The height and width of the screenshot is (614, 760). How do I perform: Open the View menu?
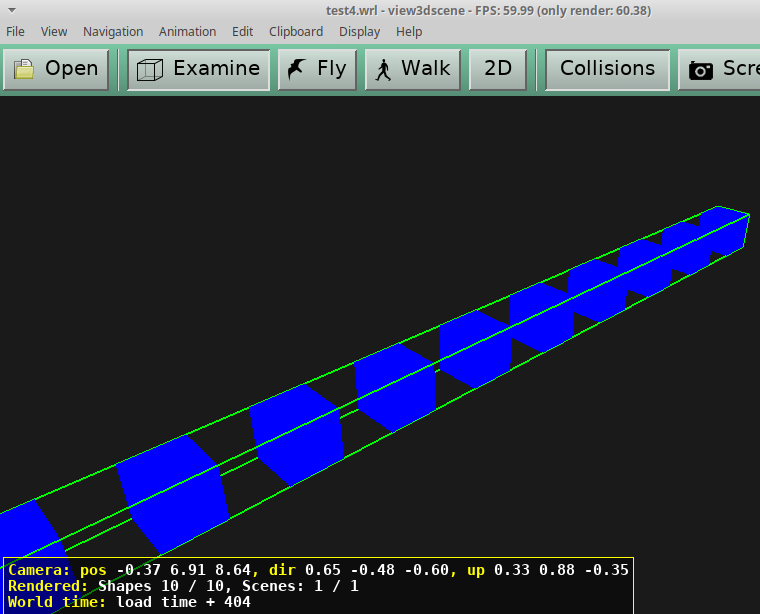[x=54, y=31]
